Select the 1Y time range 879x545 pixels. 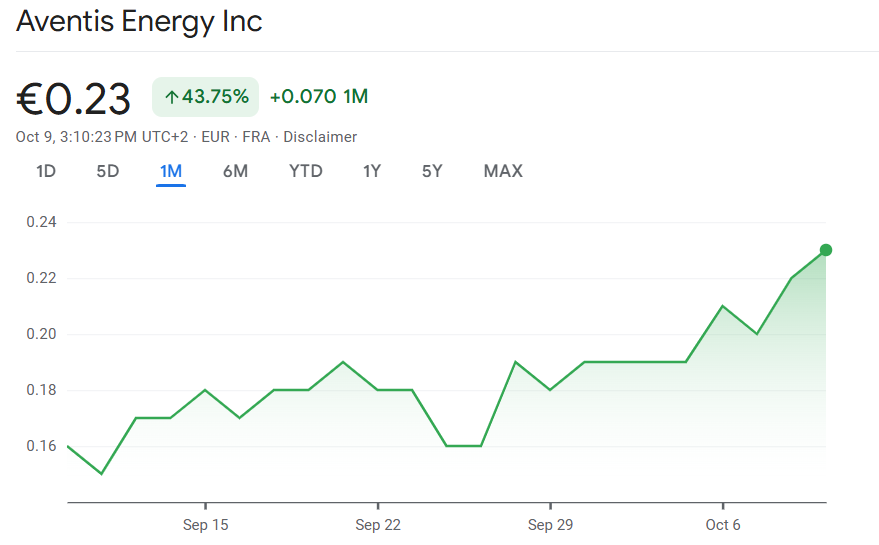(372, 171)
